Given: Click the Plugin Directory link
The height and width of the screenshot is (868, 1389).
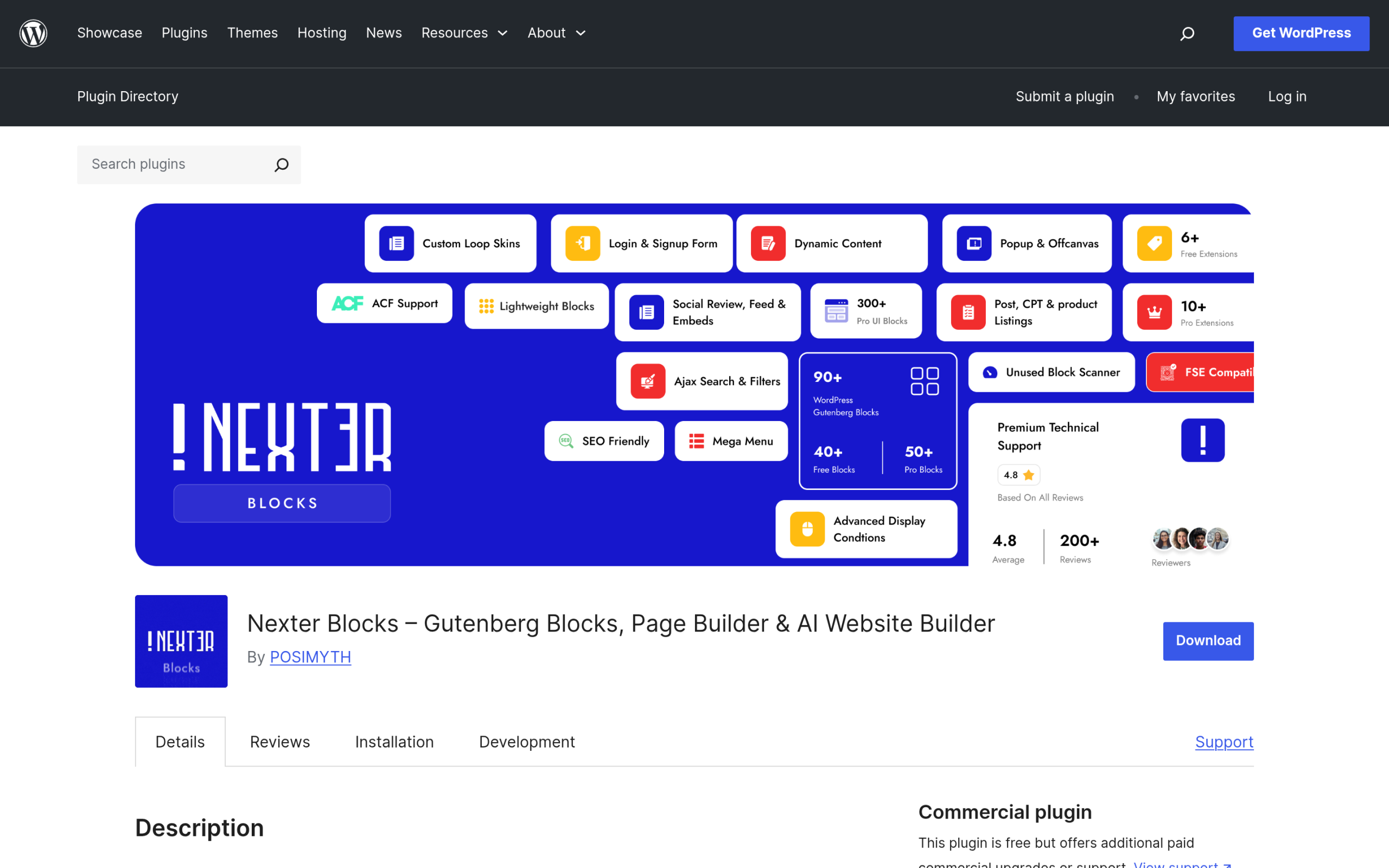Looking at the screenshot, I should tap(128, 97).
